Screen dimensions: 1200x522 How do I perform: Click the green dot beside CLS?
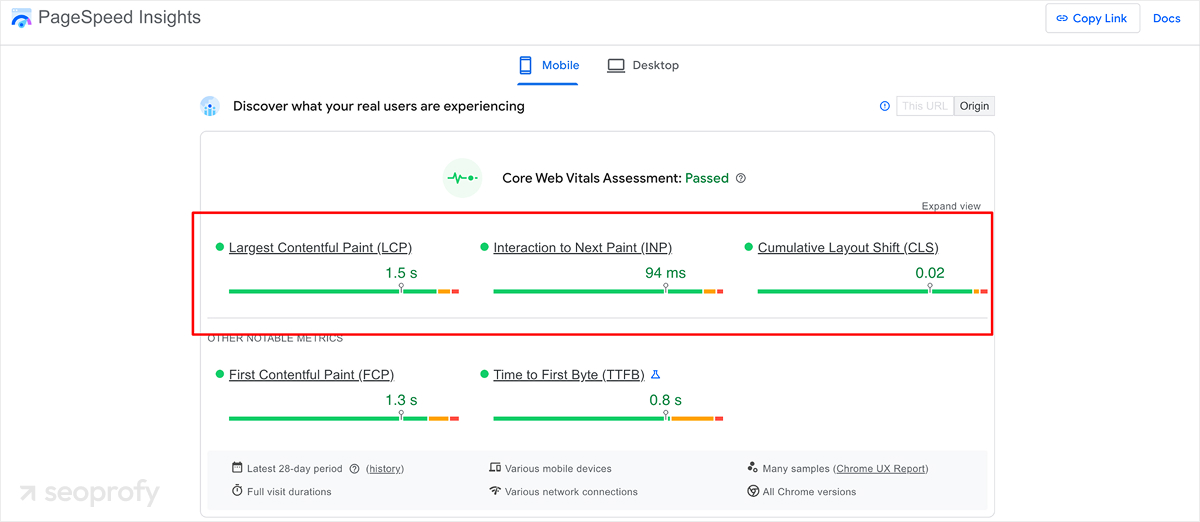[749, 247]
